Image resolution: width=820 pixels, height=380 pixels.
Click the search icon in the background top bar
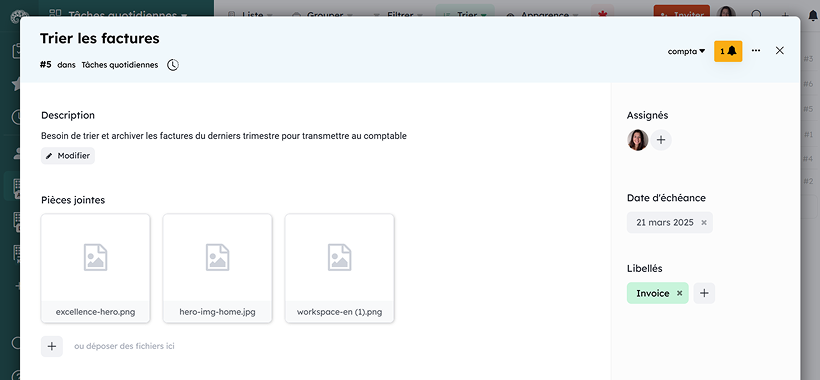[x=756, y=15]
